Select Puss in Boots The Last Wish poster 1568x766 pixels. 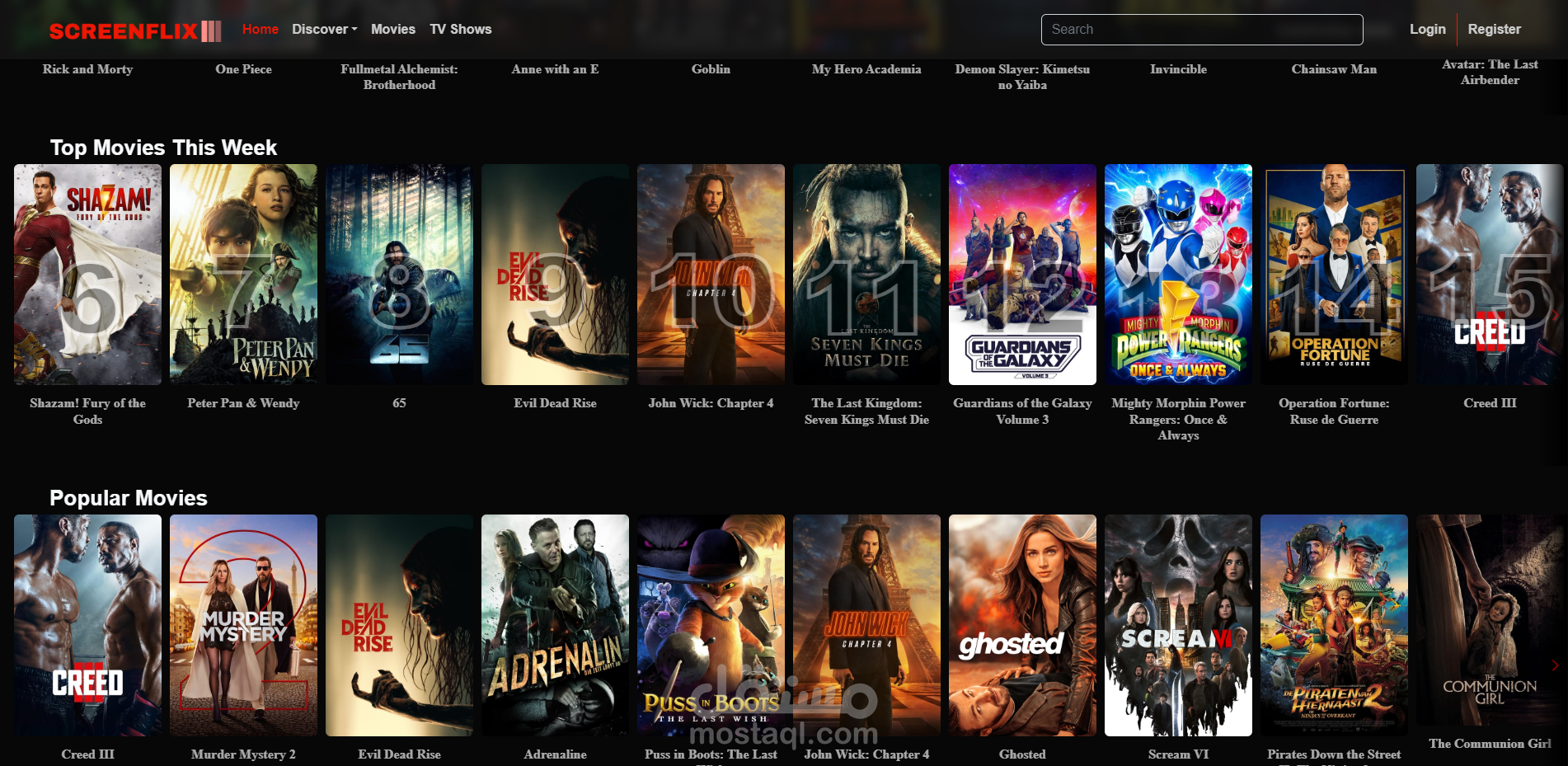tap(711, 625)
